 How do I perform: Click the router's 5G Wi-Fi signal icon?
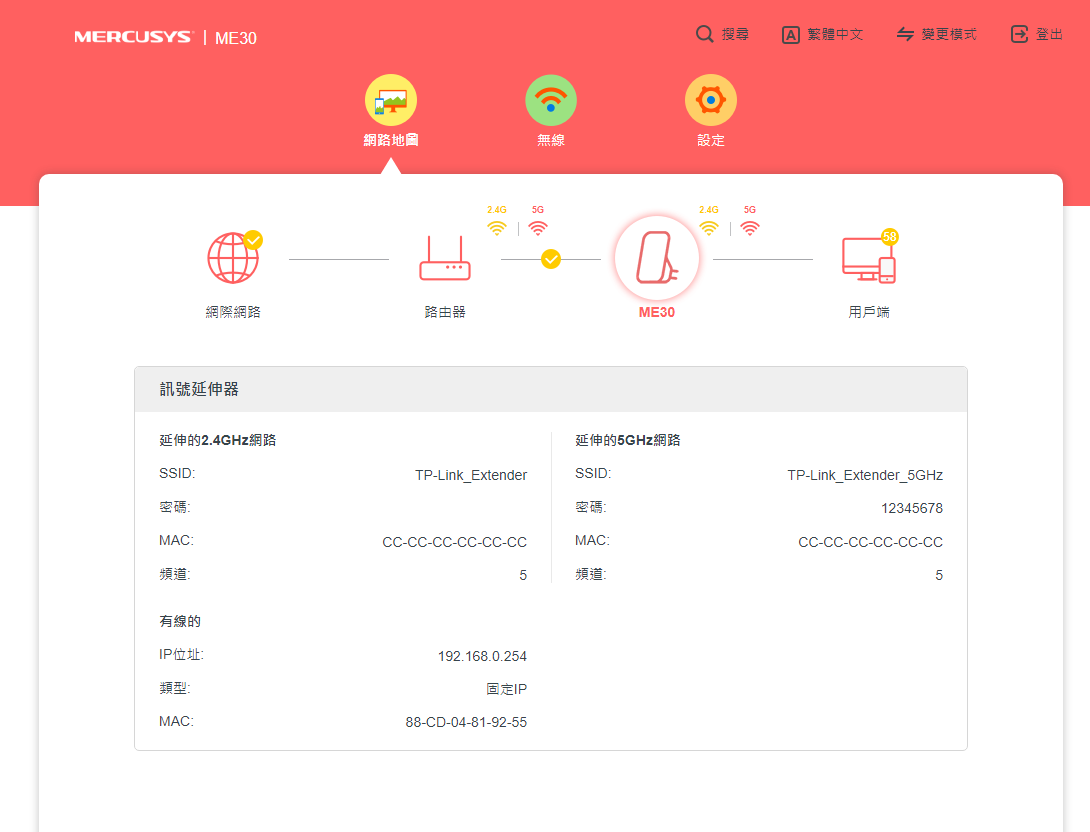click(538, 227)
